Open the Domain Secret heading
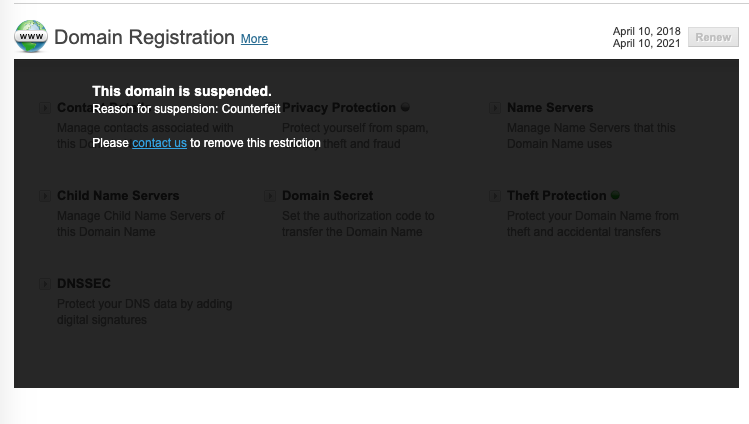 (328, 195)
